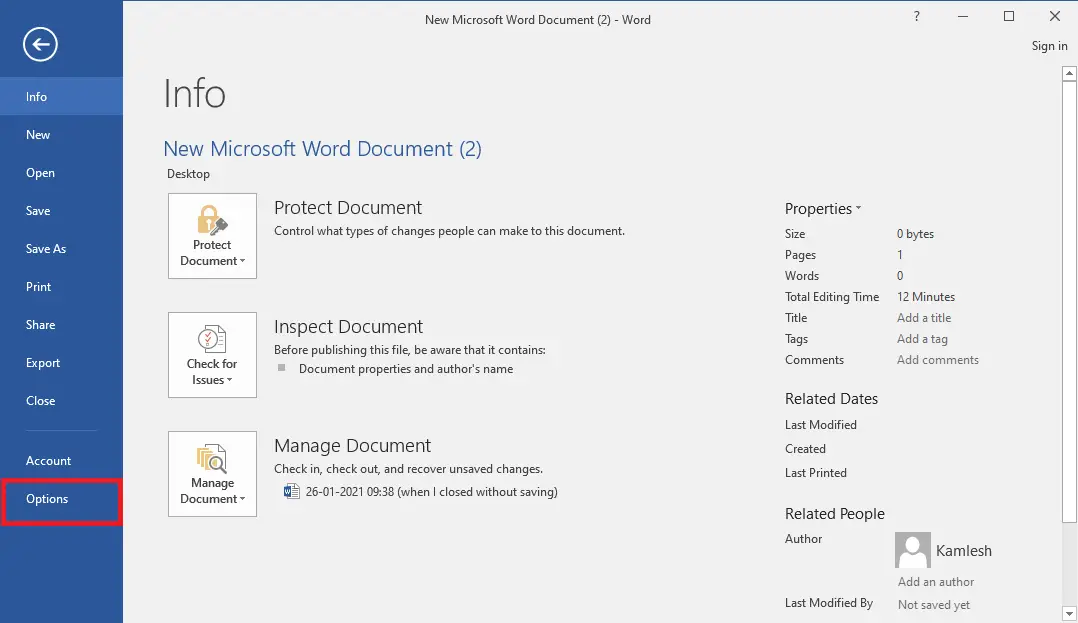Expand the Properties dropdown heading
The height and width of the screenshot is (623, 1078).
click(x=823, y=208)
